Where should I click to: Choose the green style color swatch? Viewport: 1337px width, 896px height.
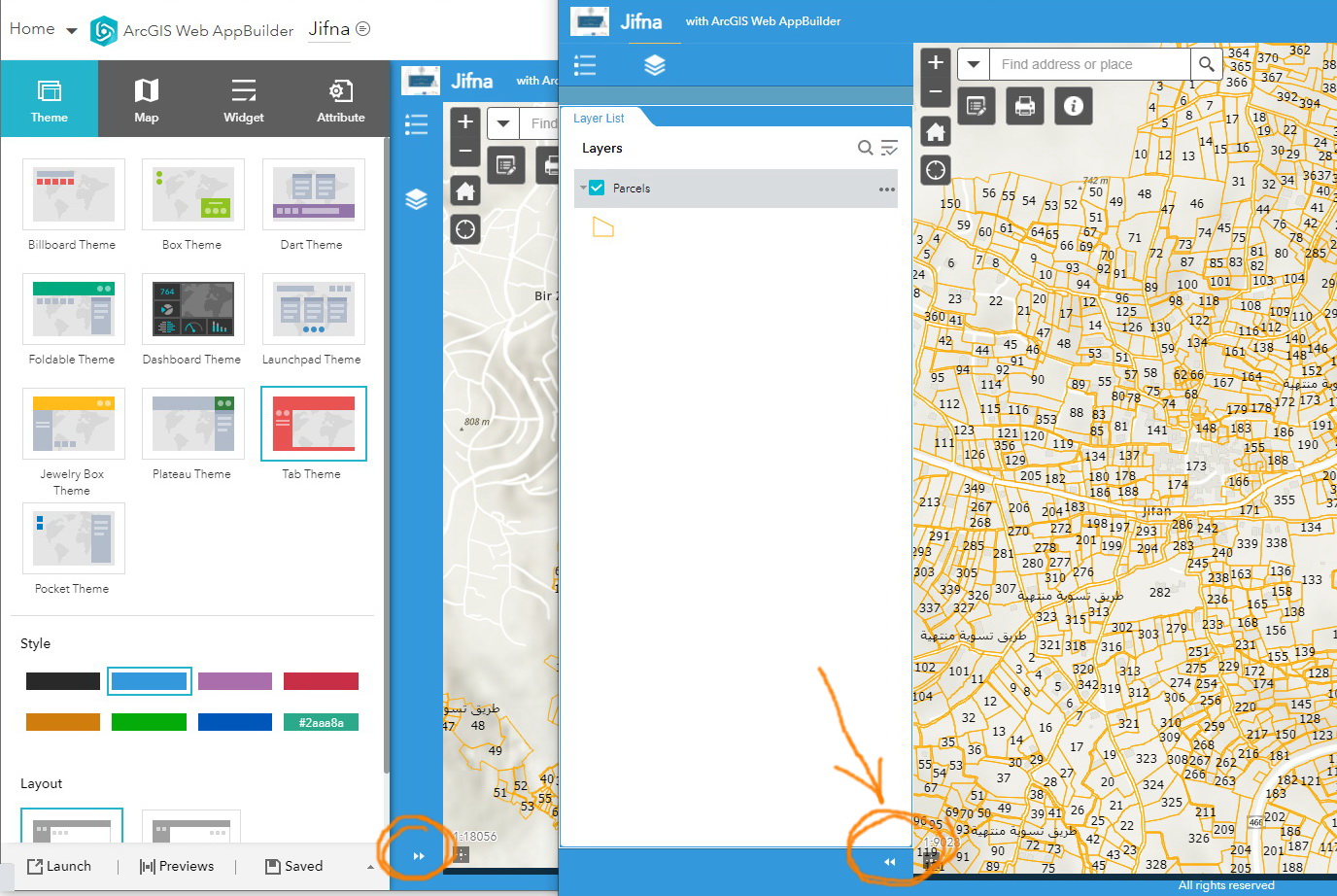pyautogui.click(x=149, y=722)
